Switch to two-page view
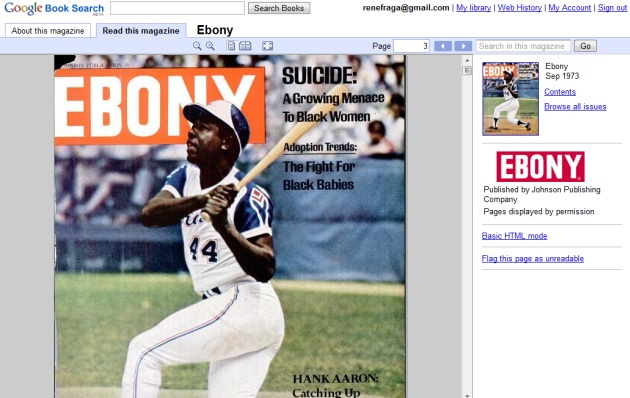This screenshot has width=630, height=398. tap(245, 46)
